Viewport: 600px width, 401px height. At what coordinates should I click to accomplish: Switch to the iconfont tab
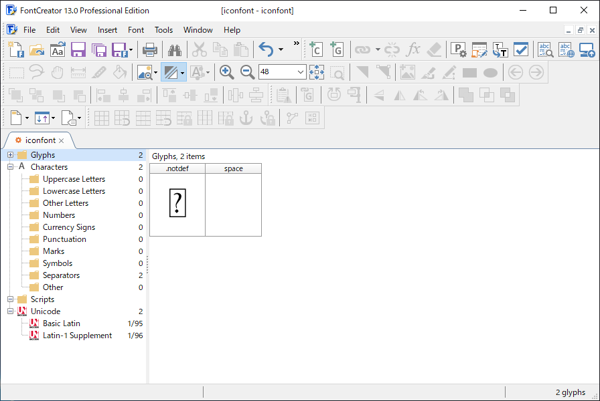coord(40,140)
